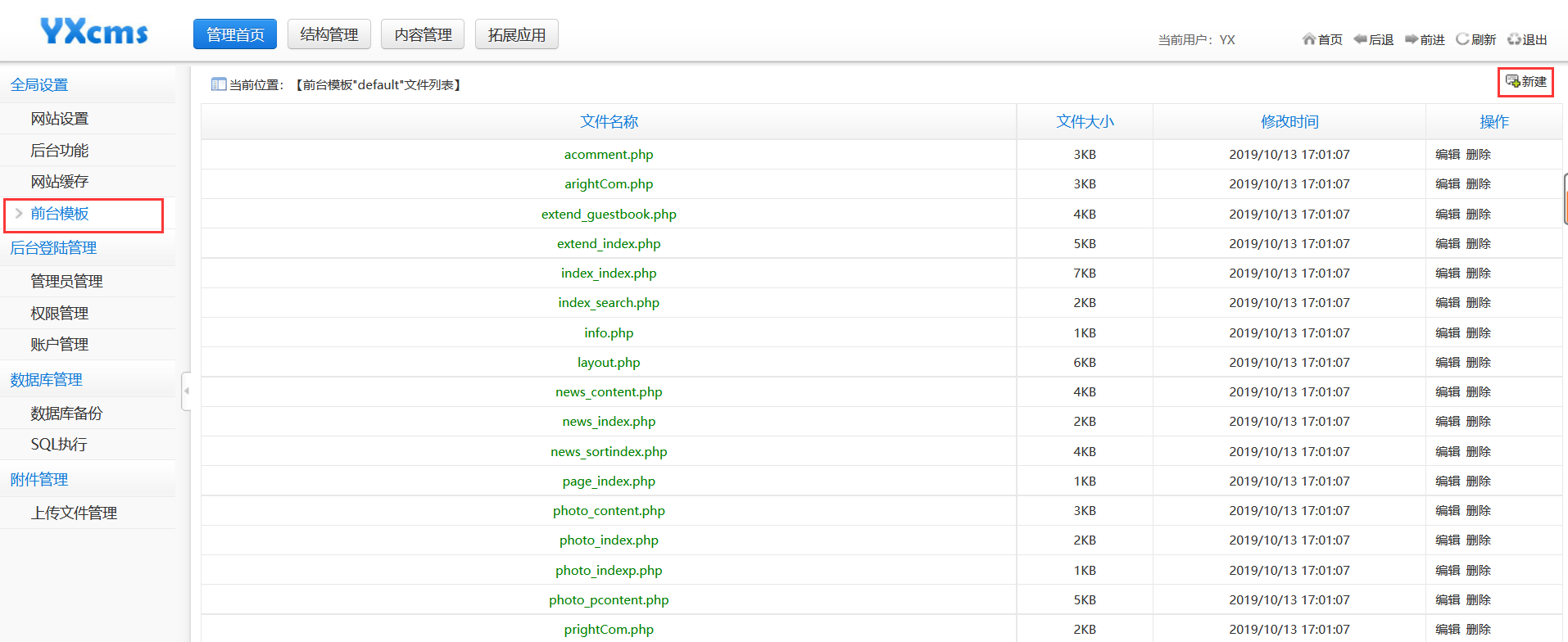Screen dimensions: 1568x642
Task: Open 管理员管理 in the sidebar
Action: [x=66, y=282]
